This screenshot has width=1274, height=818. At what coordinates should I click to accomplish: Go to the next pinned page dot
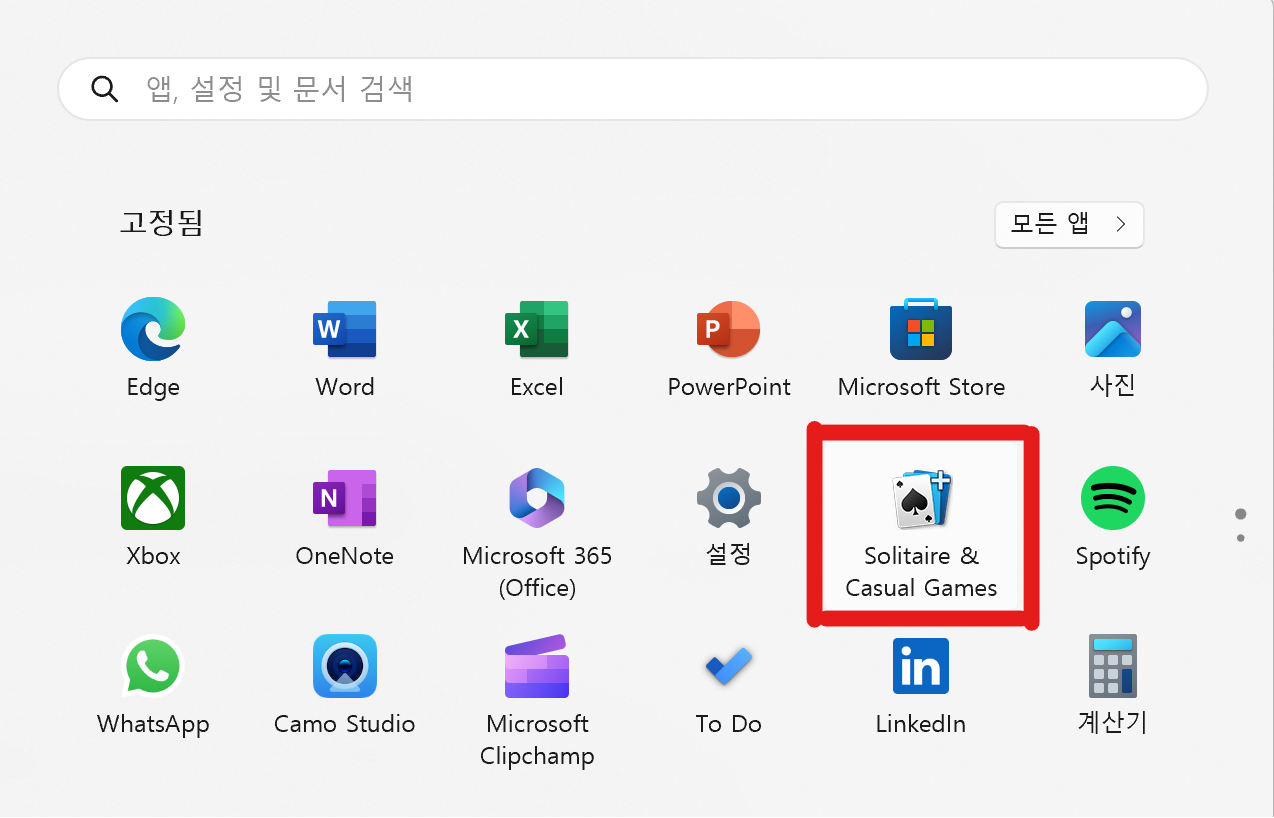[1241, 538]
